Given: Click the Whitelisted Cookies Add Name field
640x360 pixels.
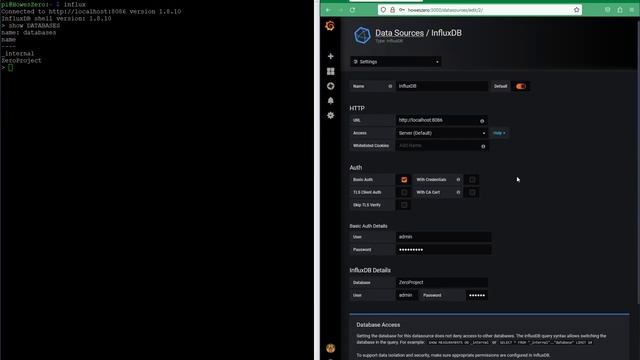Looking at the screenshot, I should click(442, 146).
